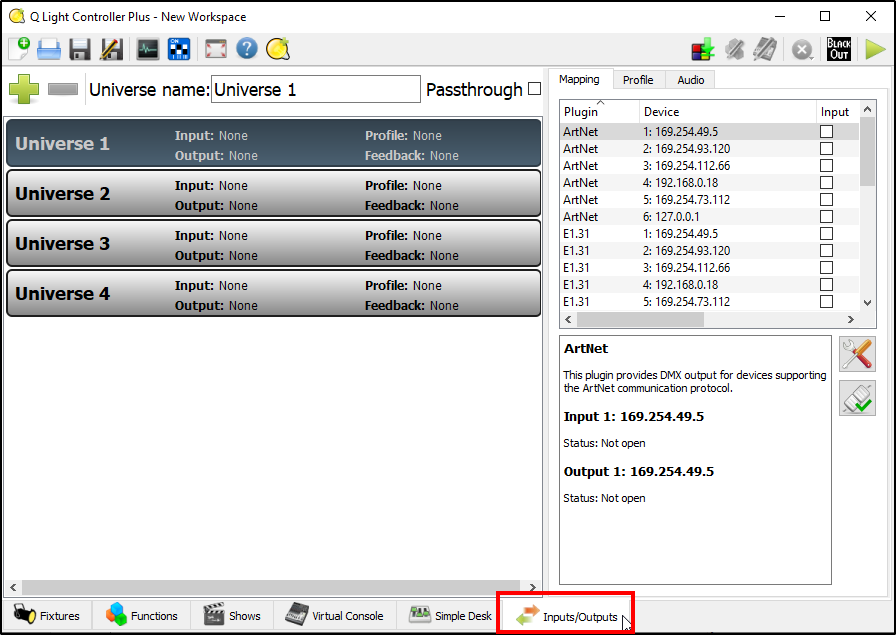Click the plugin list scroll up arrow
Screen dimensions: 896x635
(x=867, y=109)
